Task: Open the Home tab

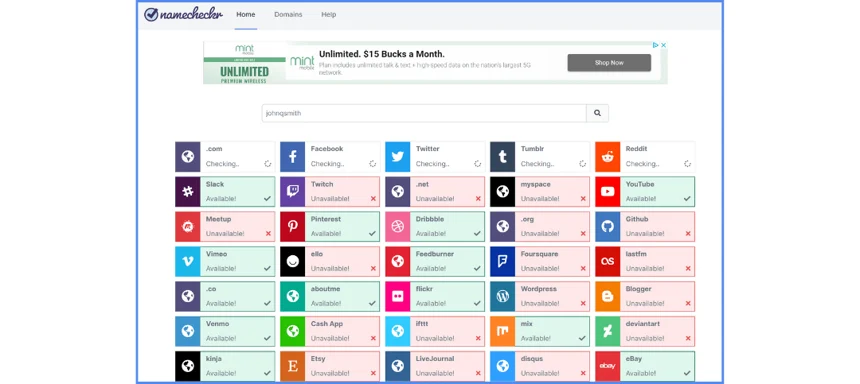Action: click(x=246, y=15)
